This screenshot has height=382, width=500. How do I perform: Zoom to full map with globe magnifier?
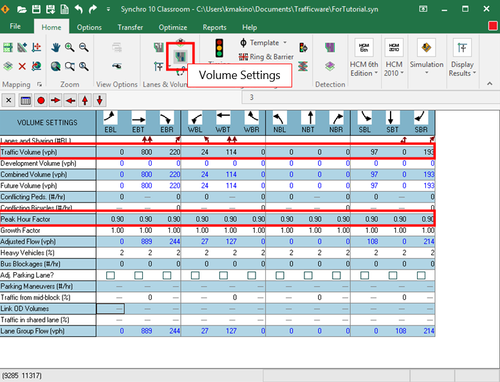[56, 66]
